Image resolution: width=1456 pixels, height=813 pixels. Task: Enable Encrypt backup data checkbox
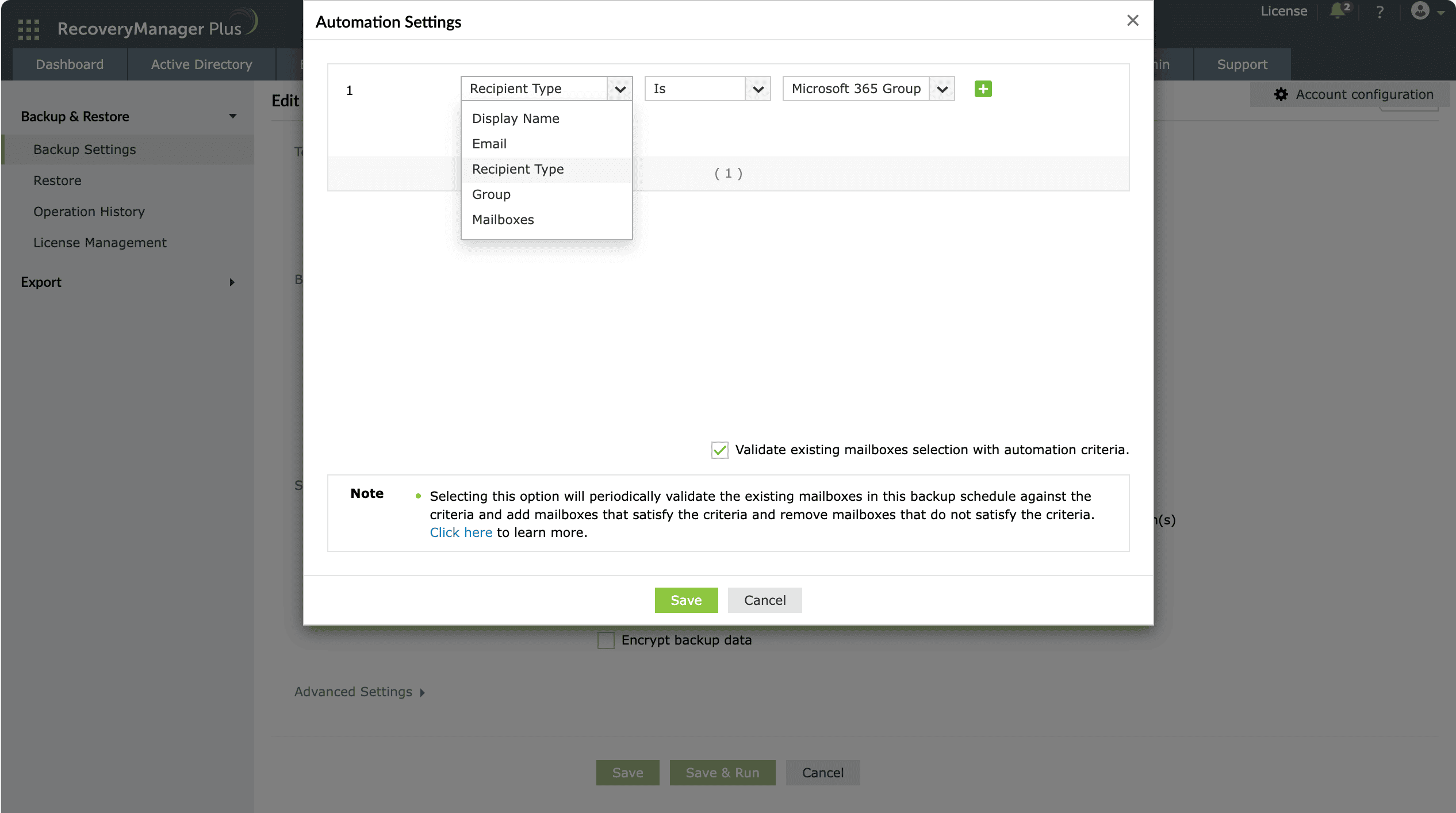click(x=606, y=641)
